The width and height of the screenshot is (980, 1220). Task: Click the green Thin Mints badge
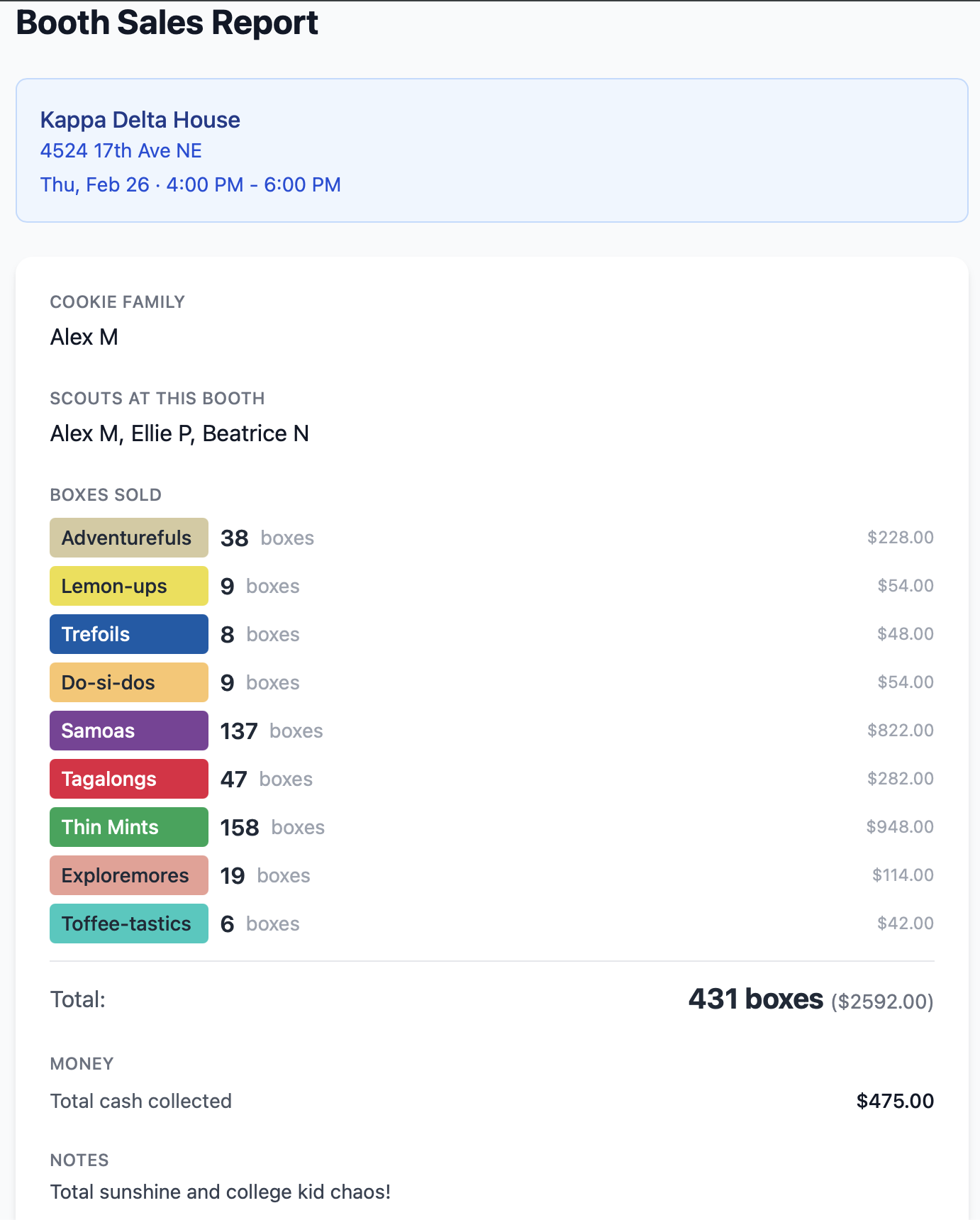(x=128, y=827)
